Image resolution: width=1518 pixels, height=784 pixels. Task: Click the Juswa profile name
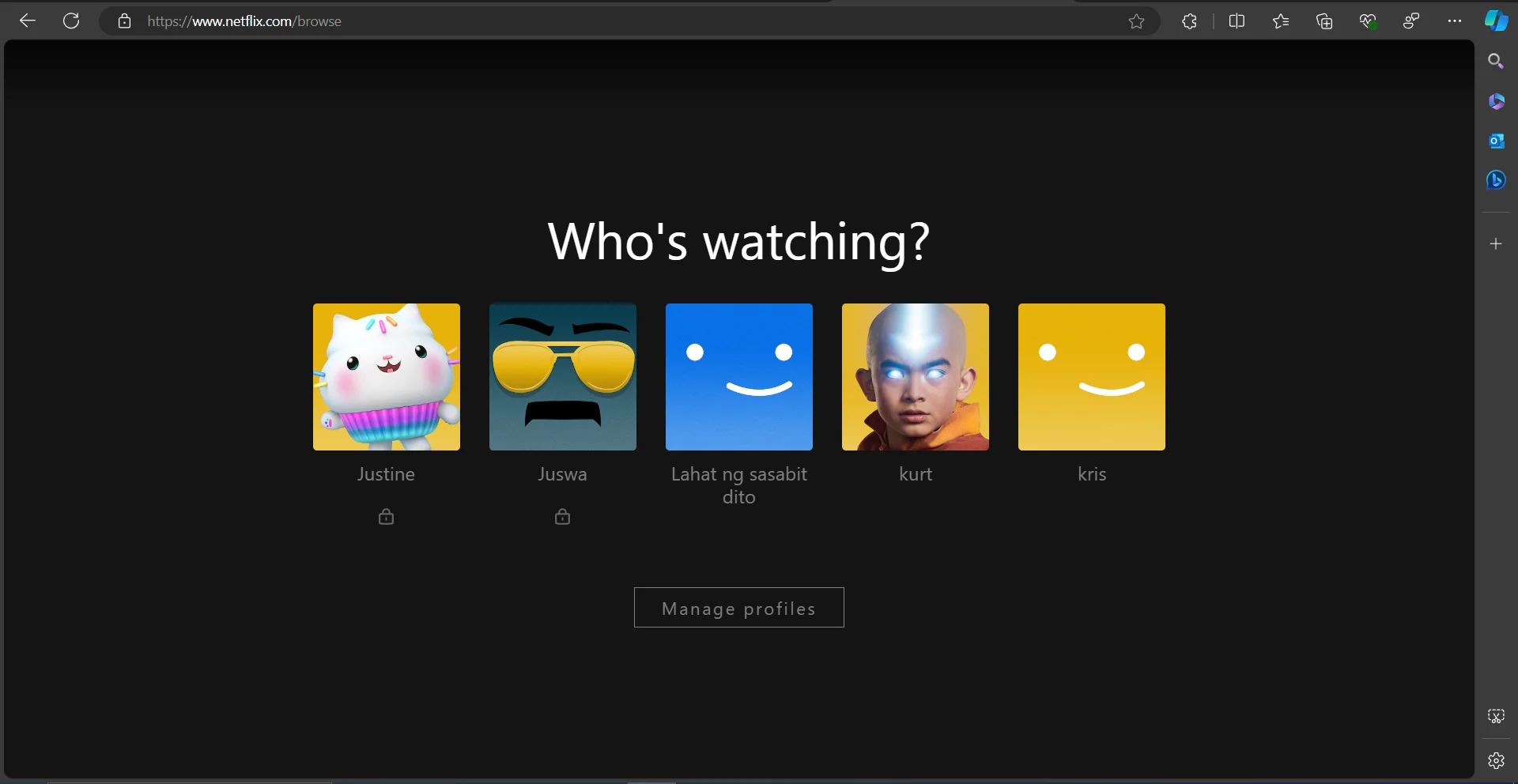tap(562, 474)
